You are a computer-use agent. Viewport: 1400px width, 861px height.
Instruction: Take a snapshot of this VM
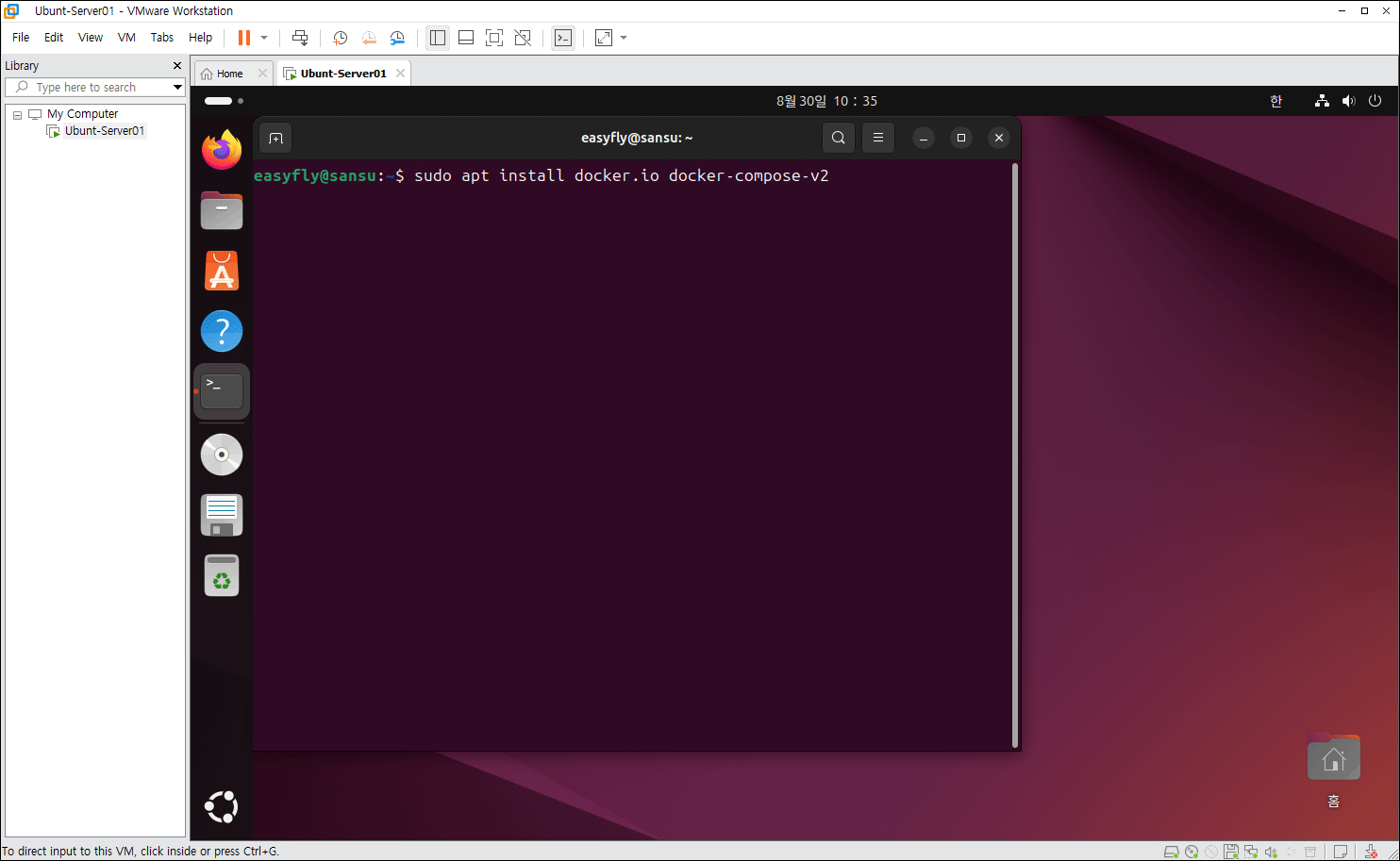pos(341,38)
